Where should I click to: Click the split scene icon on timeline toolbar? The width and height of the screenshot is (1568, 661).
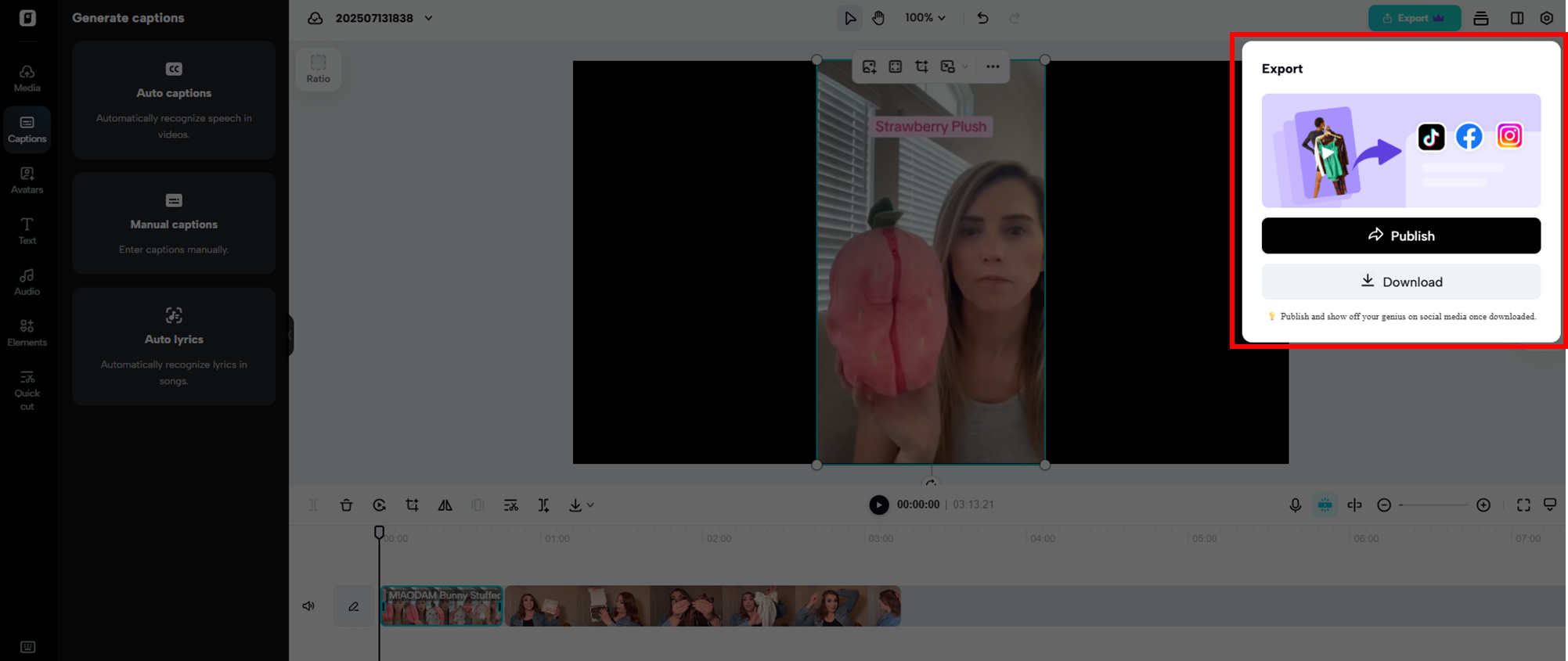click(x=543, y=505)
